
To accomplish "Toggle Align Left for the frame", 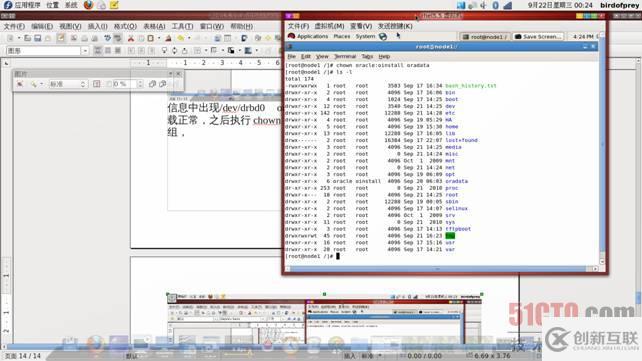I will (131, 50).
